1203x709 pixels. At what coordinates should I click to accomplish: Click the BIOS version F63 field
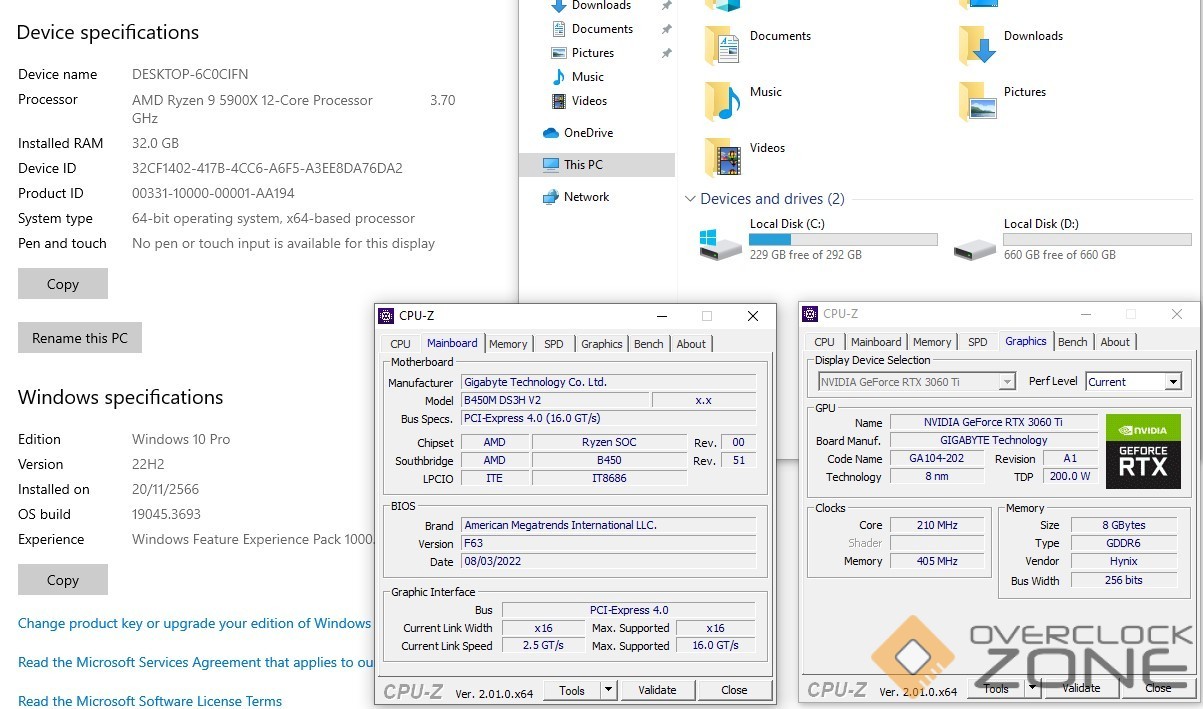point(608,544)
